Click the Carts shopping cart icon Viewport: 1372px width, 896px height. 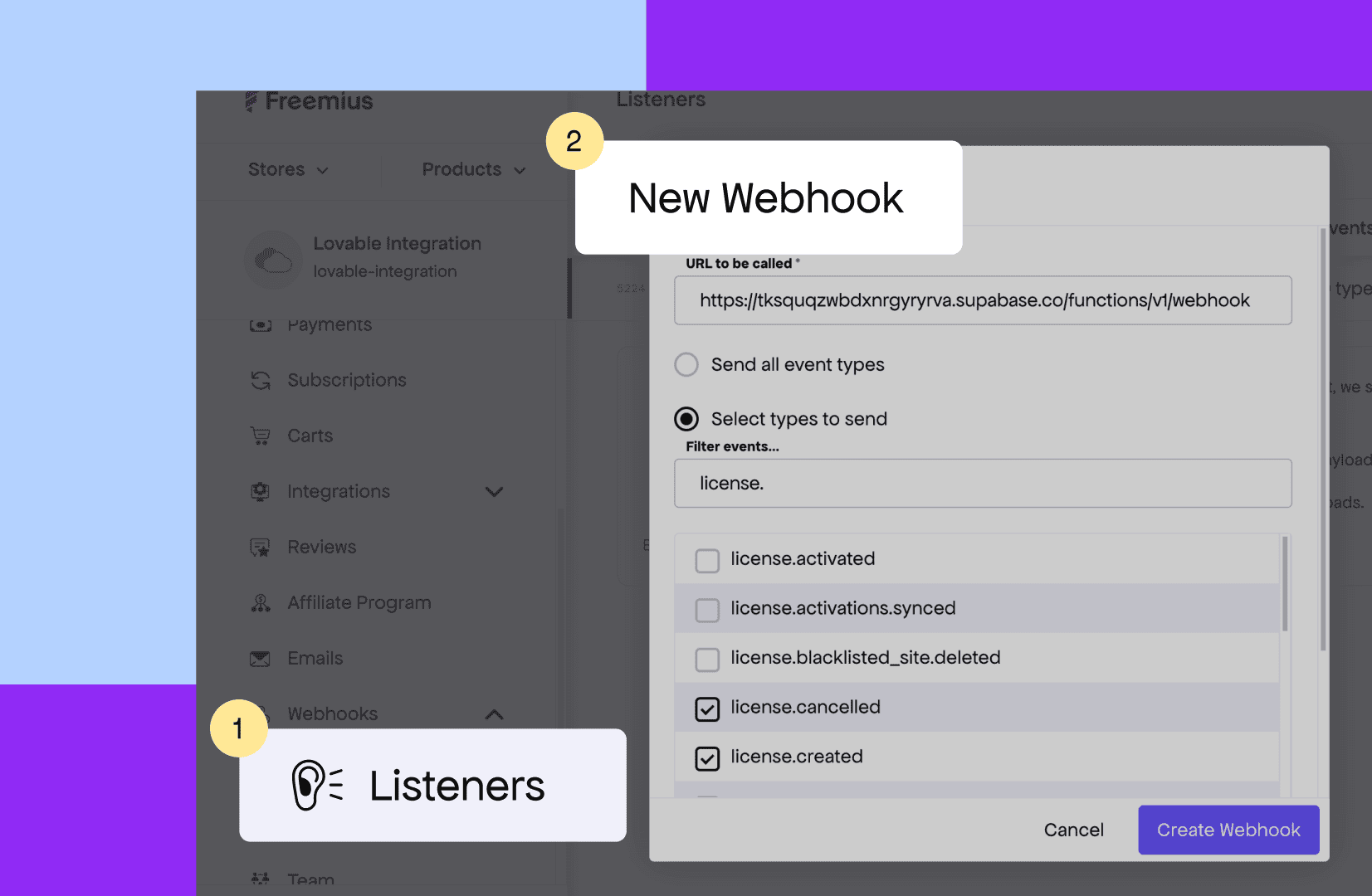pos(261,436)
